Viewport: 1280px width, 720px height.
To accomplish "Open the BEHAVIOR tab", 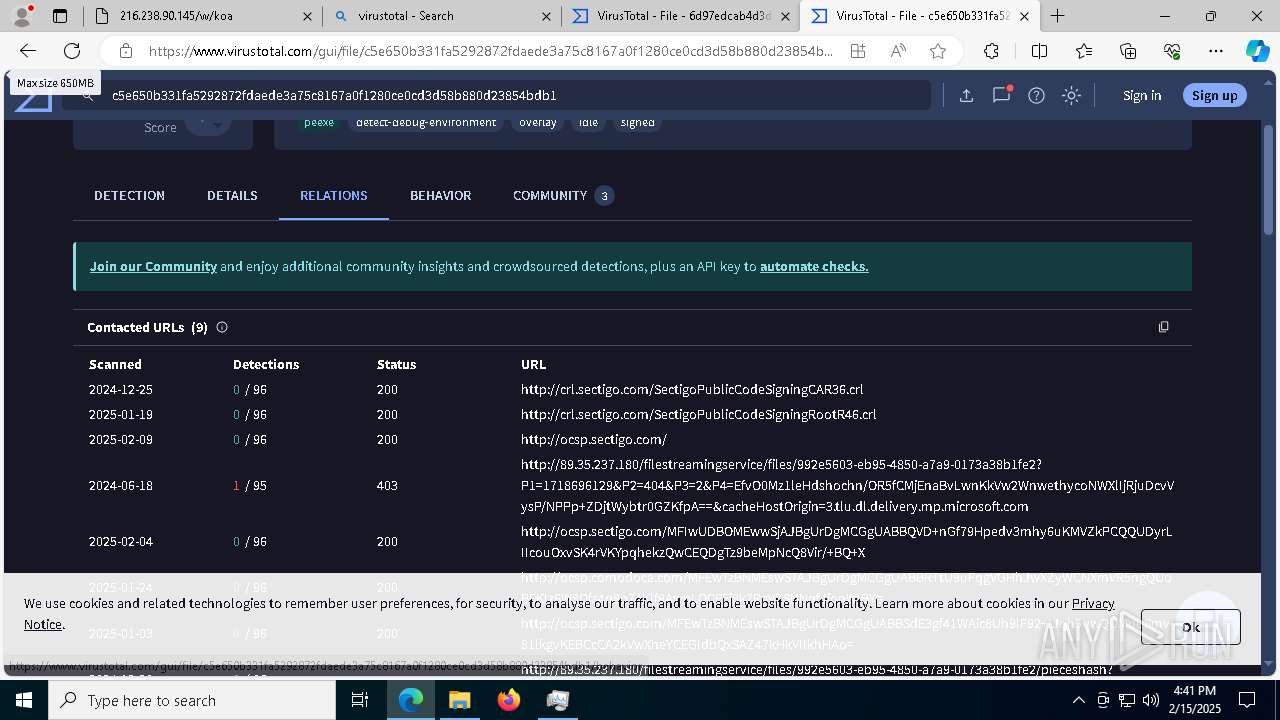I will (440, 195).
